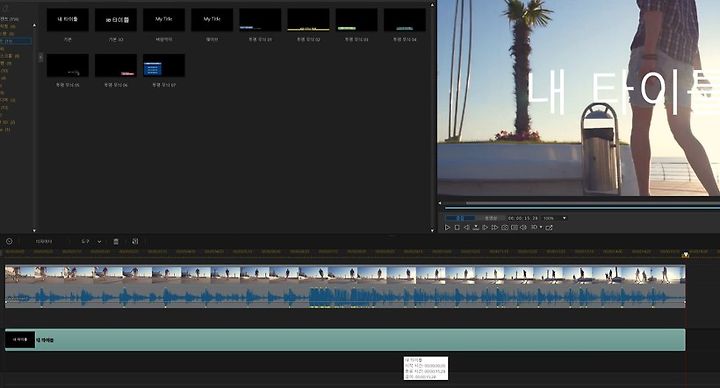Click the timeline playhead marker

click(x=686, y=254)
